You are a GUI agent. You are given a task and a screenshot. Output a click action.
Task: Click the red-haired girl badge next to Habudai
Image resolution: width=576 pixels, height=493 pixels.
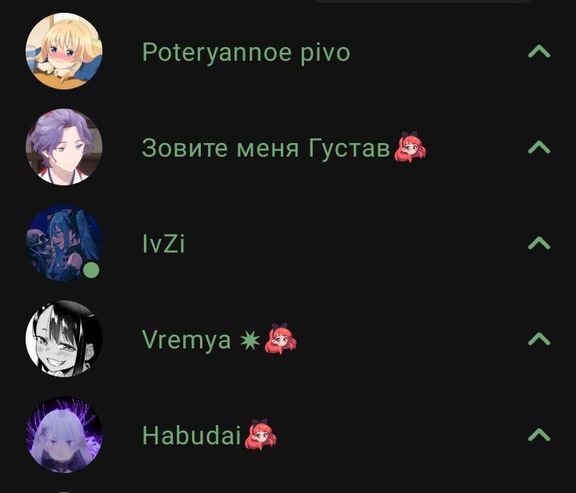(x=260, y=435)
